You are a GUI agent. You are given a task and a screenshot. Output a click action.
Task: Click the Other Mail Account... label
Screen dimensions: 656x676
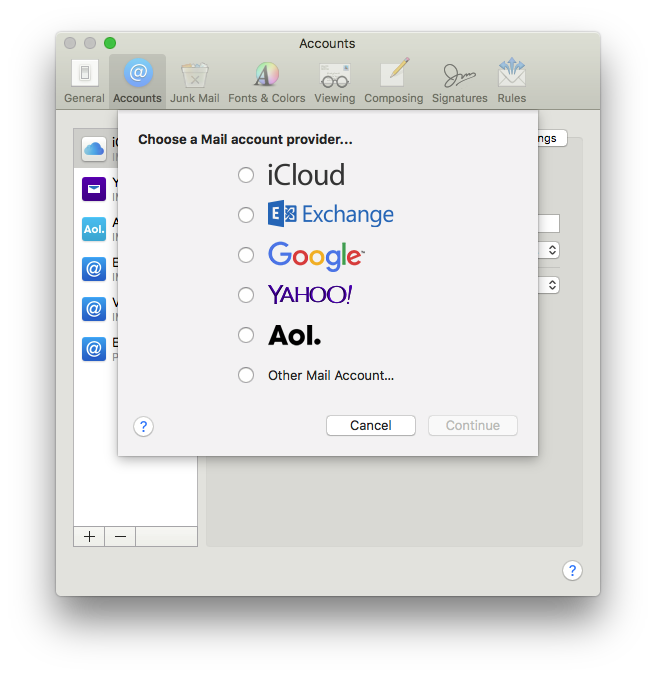(331, 376)
